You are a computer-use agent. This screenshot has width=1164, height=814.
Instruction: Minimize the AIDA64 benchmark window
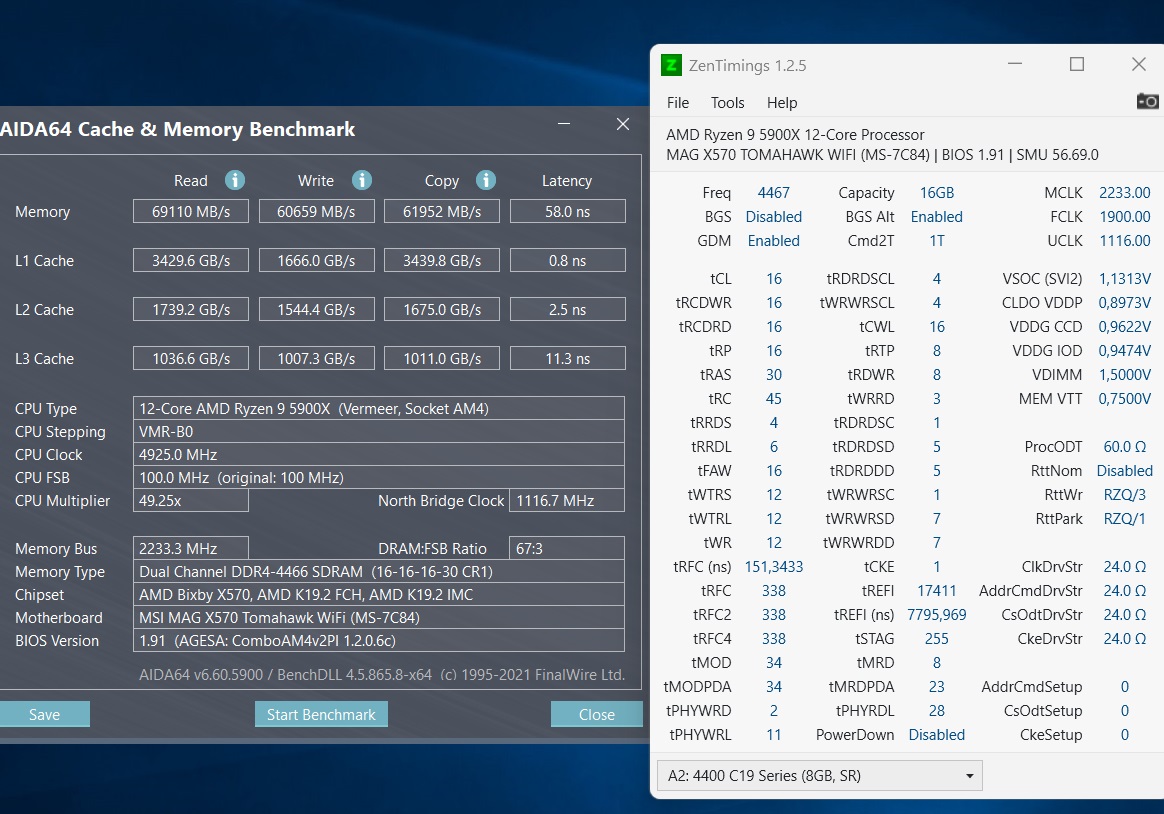(563, 124)
